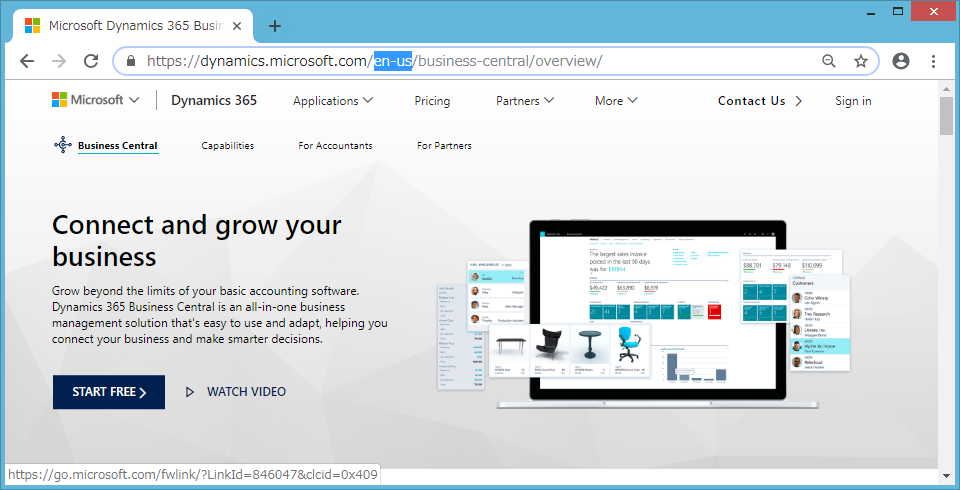960x490 pixels.
Task: Expand the More menu
Action: pos(617,100)
